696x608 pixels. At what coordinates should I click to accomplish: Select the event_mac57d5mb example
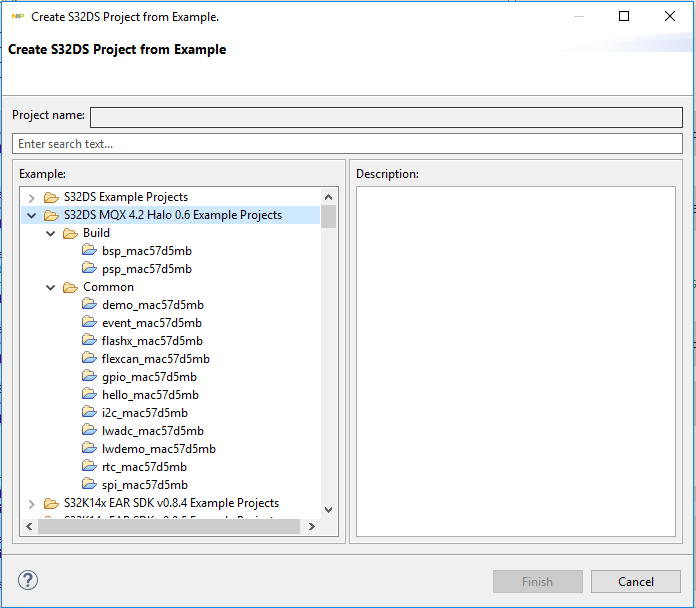pos(152,323)
